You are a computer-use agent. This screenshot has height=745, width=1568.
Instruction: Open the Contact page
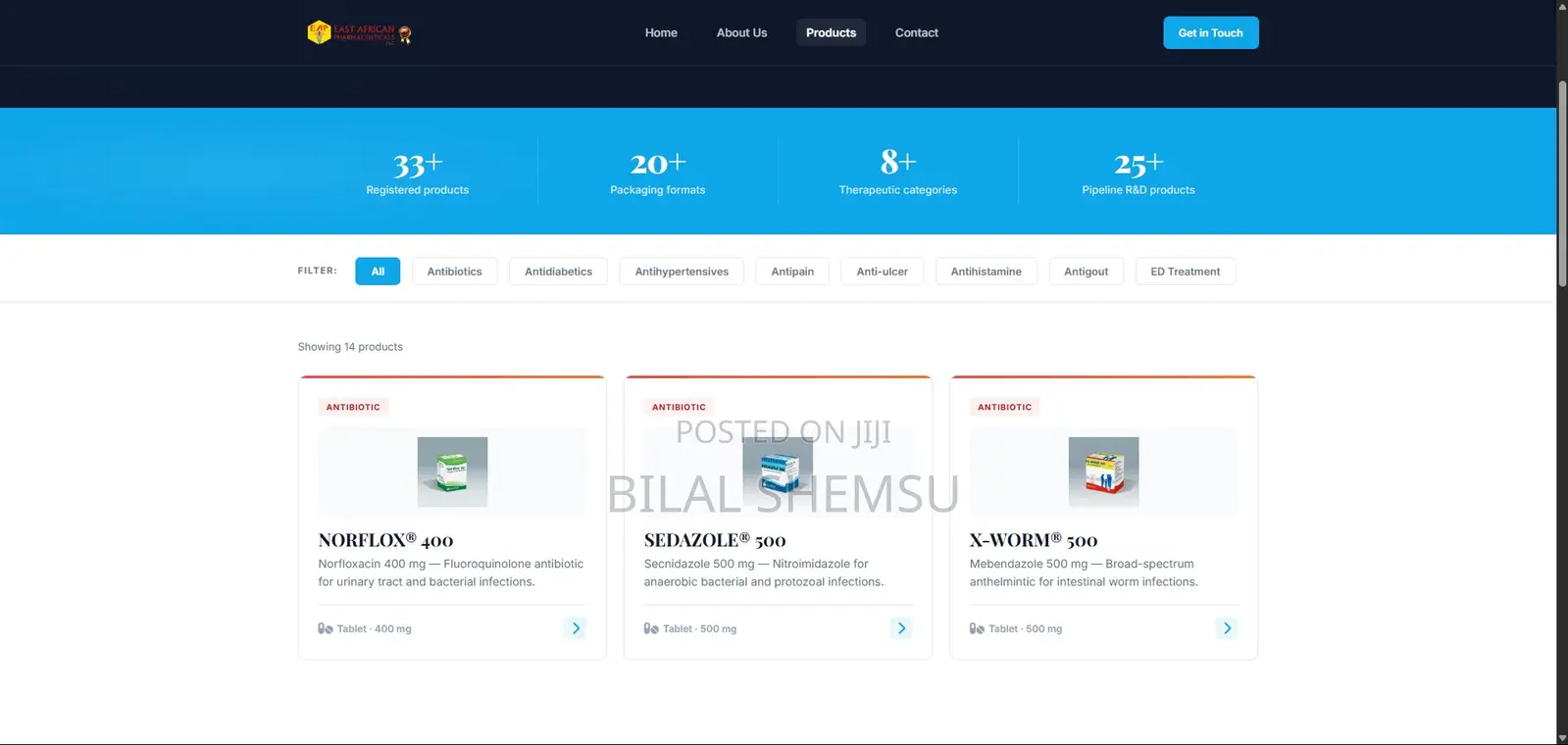916,32
